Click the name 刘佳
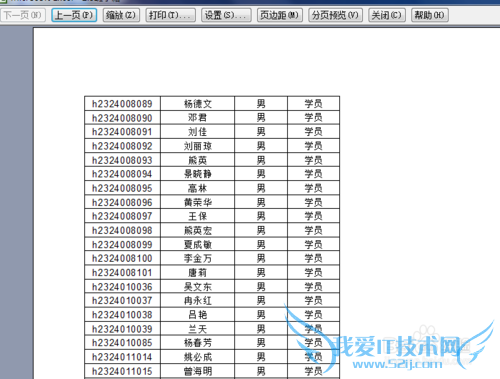The image size is (500, 379). (x=198, y=132)
